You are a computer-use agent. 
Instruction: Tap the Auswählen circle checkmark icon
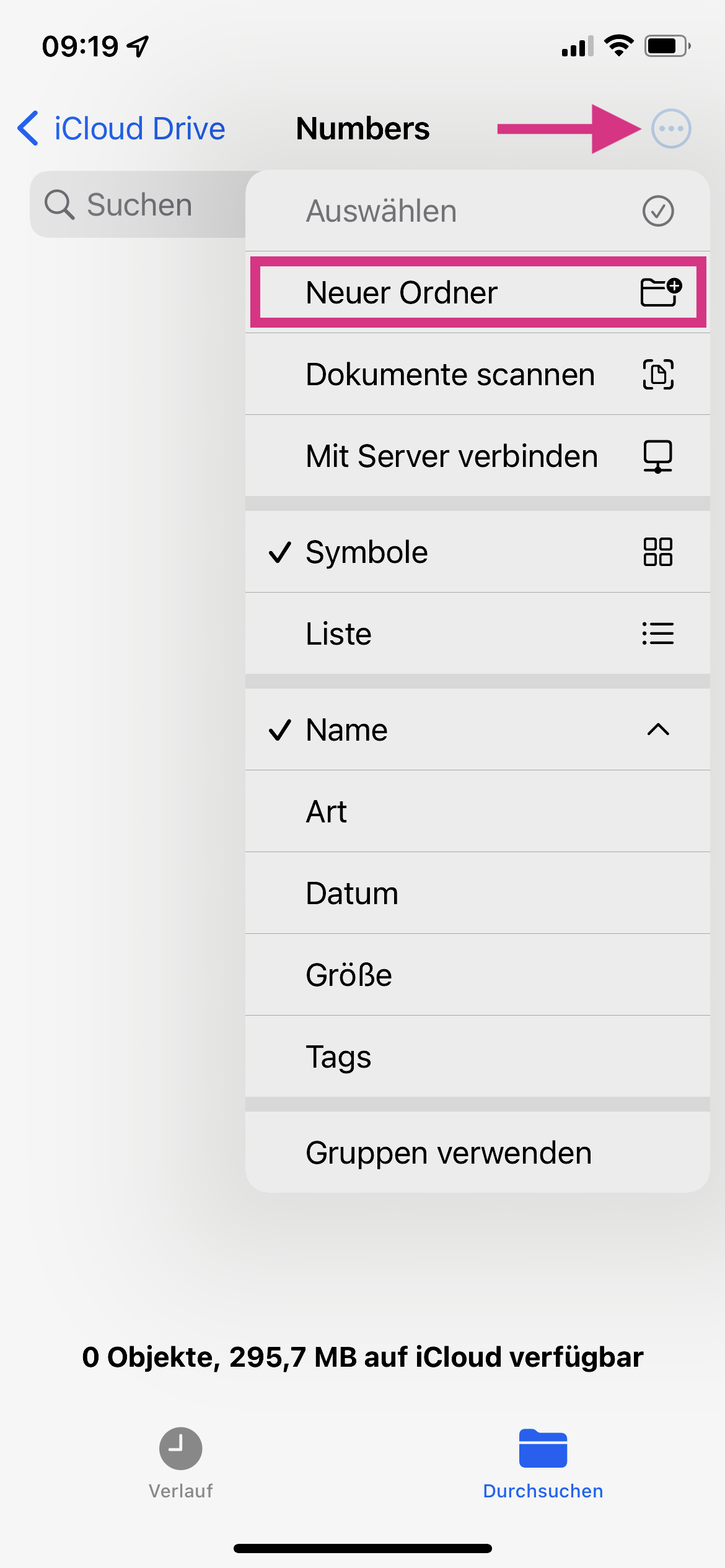tap(657, 211)
